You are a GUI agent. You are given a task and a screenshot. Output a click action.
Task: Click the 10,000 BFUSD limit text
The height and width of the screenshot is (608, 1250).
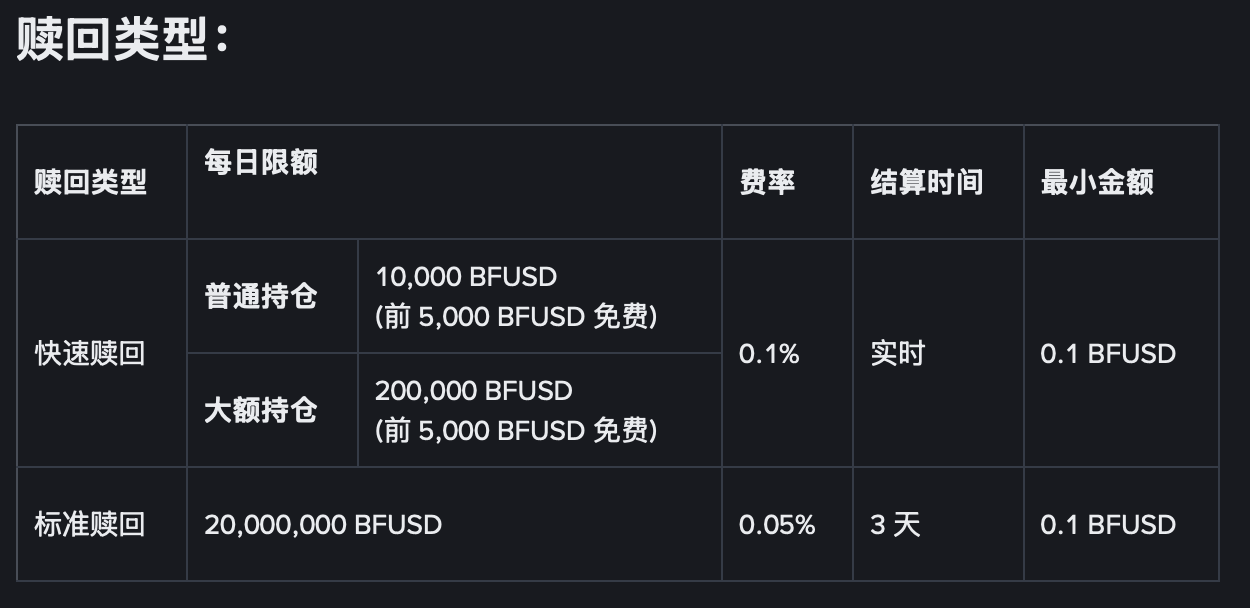click(x=466, y=276)
